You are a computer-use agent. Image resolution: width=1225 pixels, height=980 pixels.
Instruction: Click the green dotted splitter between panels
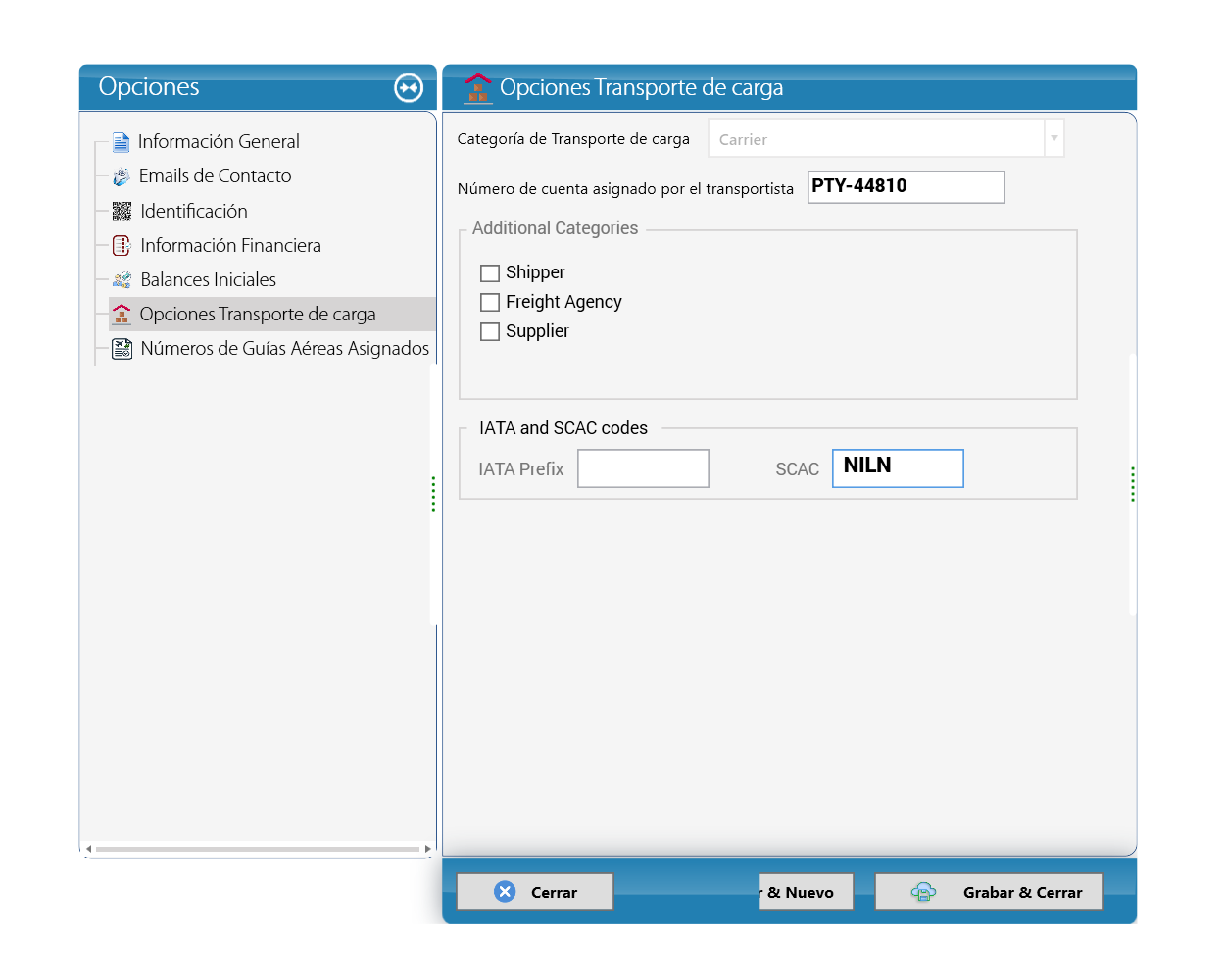pos(433,494)
